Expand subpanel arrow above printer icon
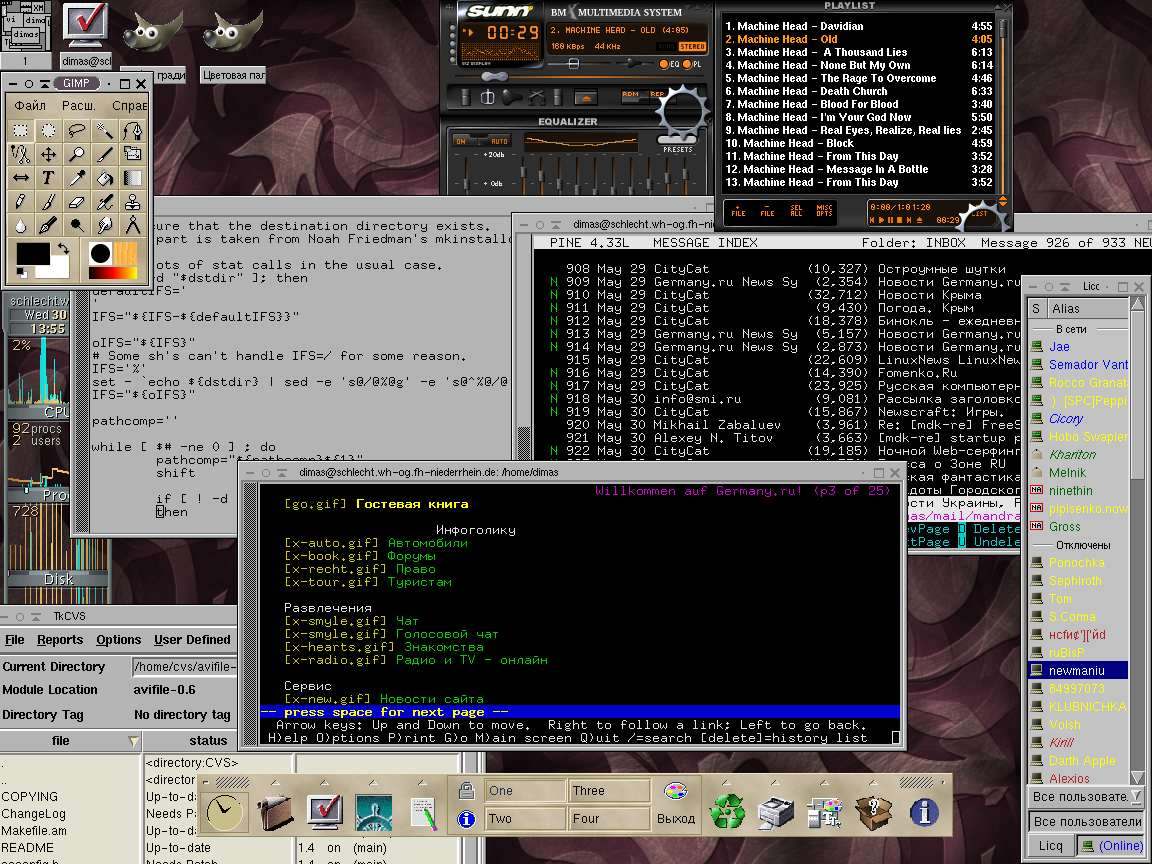The width and height of the screenshot is (1152, 864). pos(775,782)
